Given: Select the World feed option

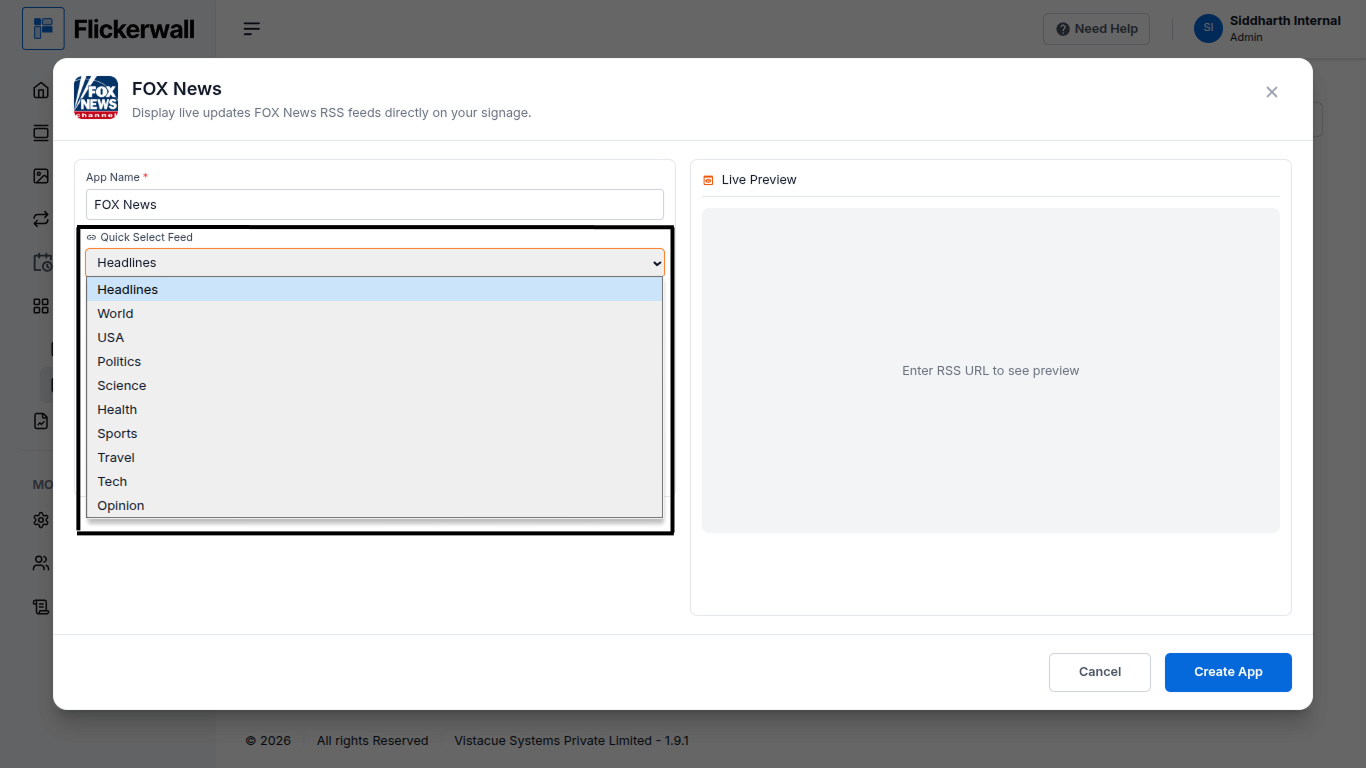Looking at the screenshot, I should pos(375,313).
